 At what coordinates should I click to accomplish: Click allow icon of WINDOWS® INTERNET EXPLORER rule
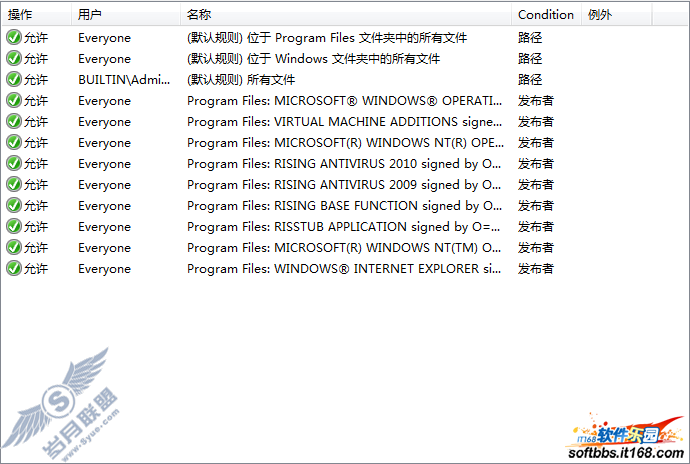14,269
